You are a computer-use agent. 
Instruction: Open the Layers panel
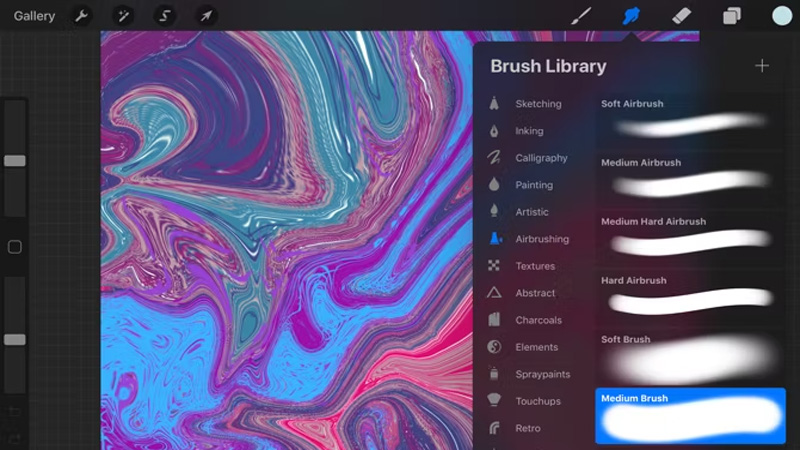(x=732, y=16)
